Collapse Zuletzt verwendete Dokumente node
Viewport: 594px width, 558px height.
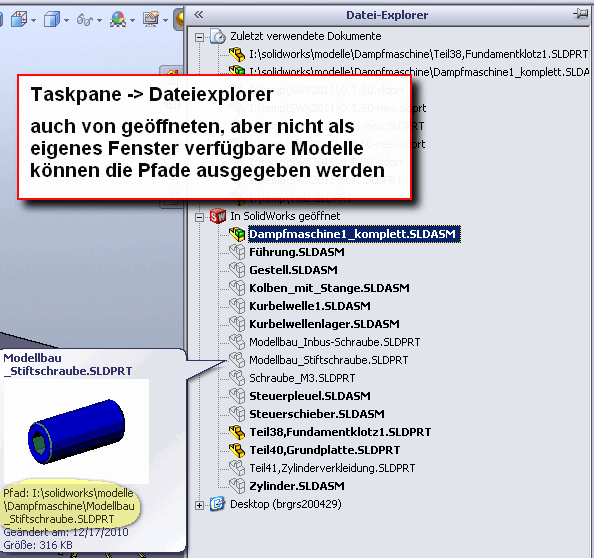tap(199, 37)
